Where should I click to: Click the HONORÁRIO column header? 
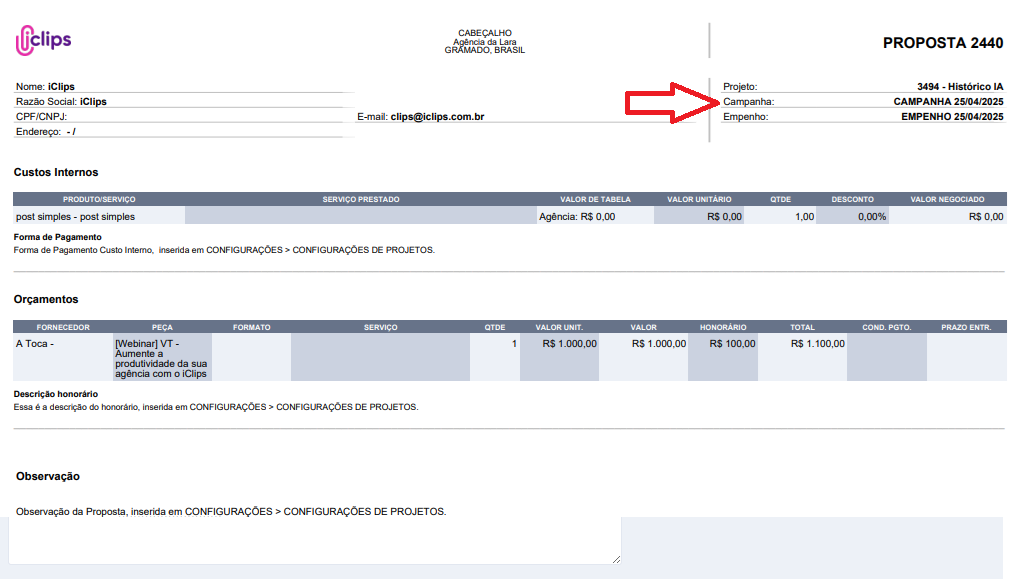[x=723, y=328]
